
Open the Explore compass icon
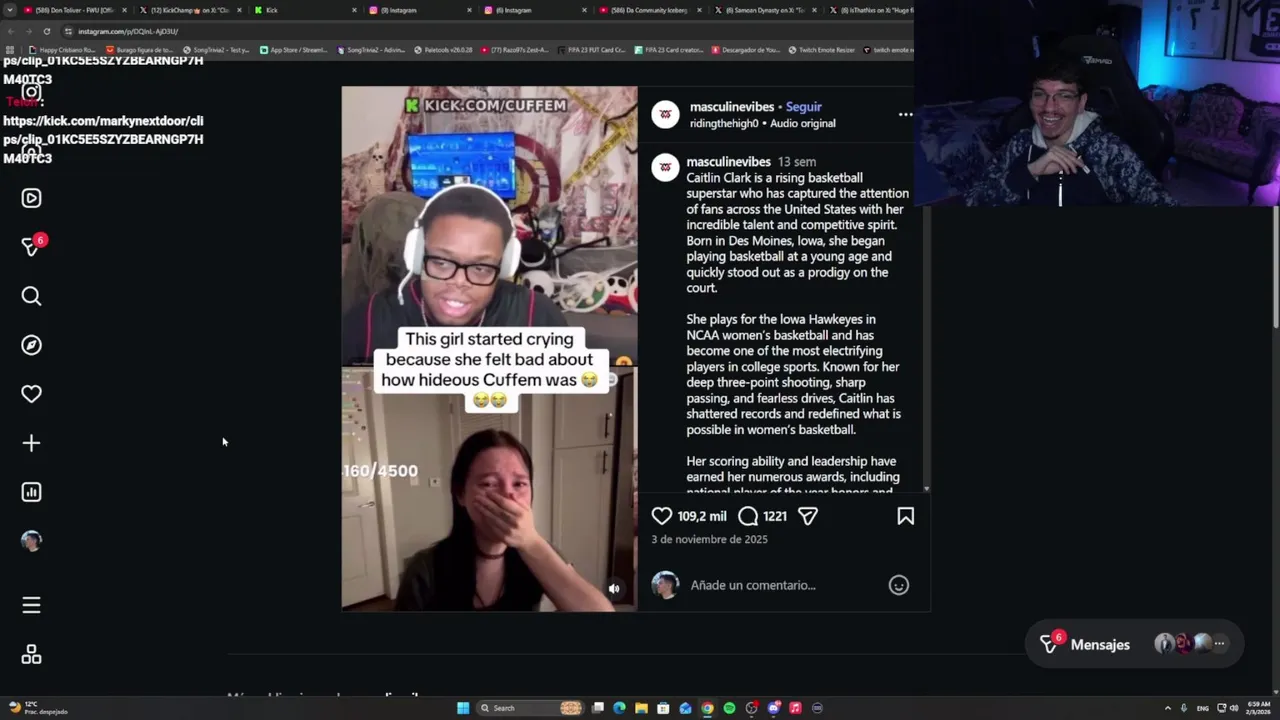31,345
